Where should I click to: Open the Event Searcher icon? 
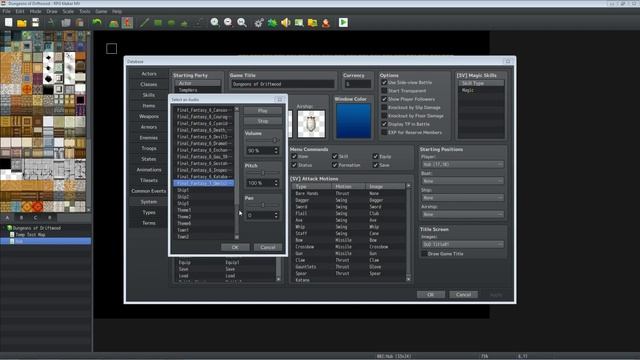pos(299,22)
